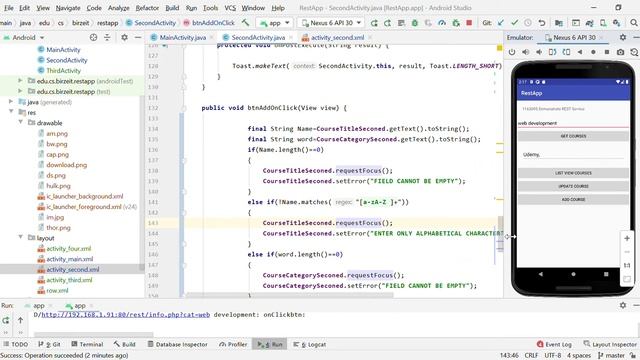The height and width of the screenshot is (360, 640).
Task: Expand edu.cs.birzeit.restapp (androidTest) package
Action: (x=20, y=81)
